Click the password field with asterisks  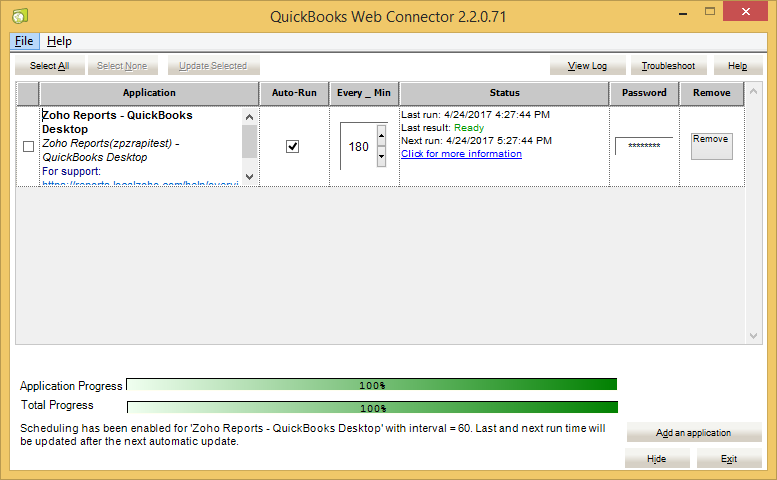pyautogui.click(x=644, y=146)
